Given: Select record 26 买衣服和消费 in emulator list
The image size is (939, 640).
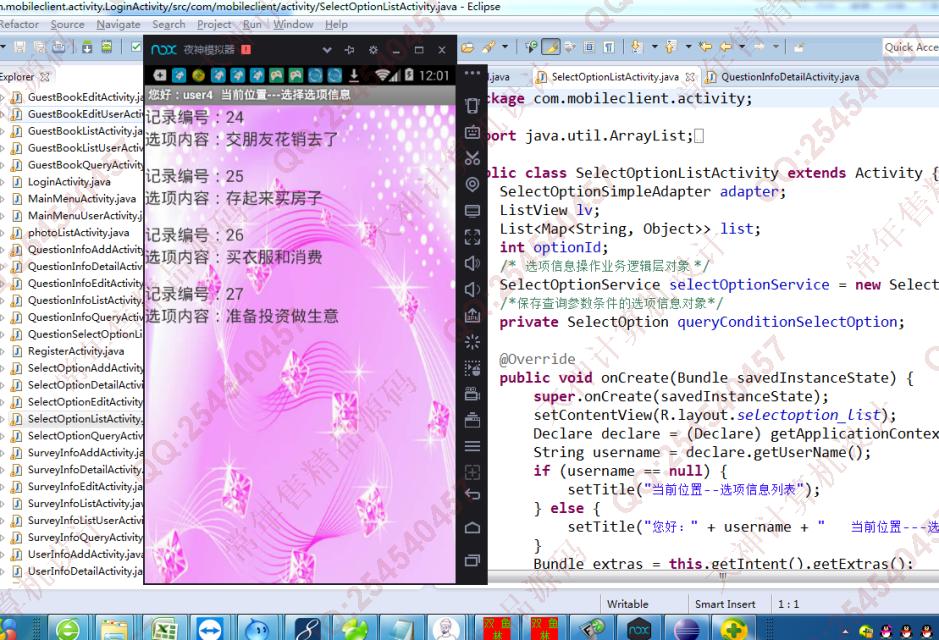Looking at the screenshot, I should click(299, 246).
